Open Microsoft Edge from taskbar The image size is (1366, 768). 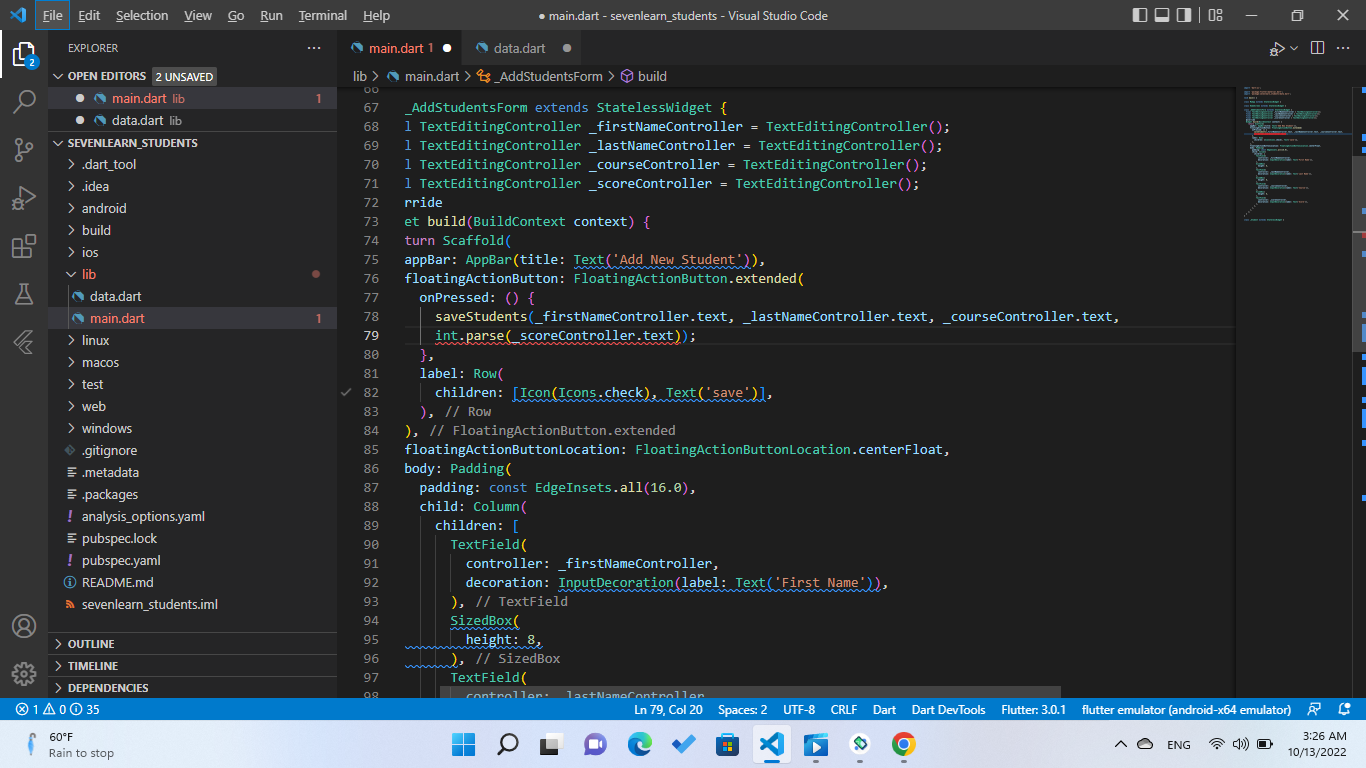(640, 744)
